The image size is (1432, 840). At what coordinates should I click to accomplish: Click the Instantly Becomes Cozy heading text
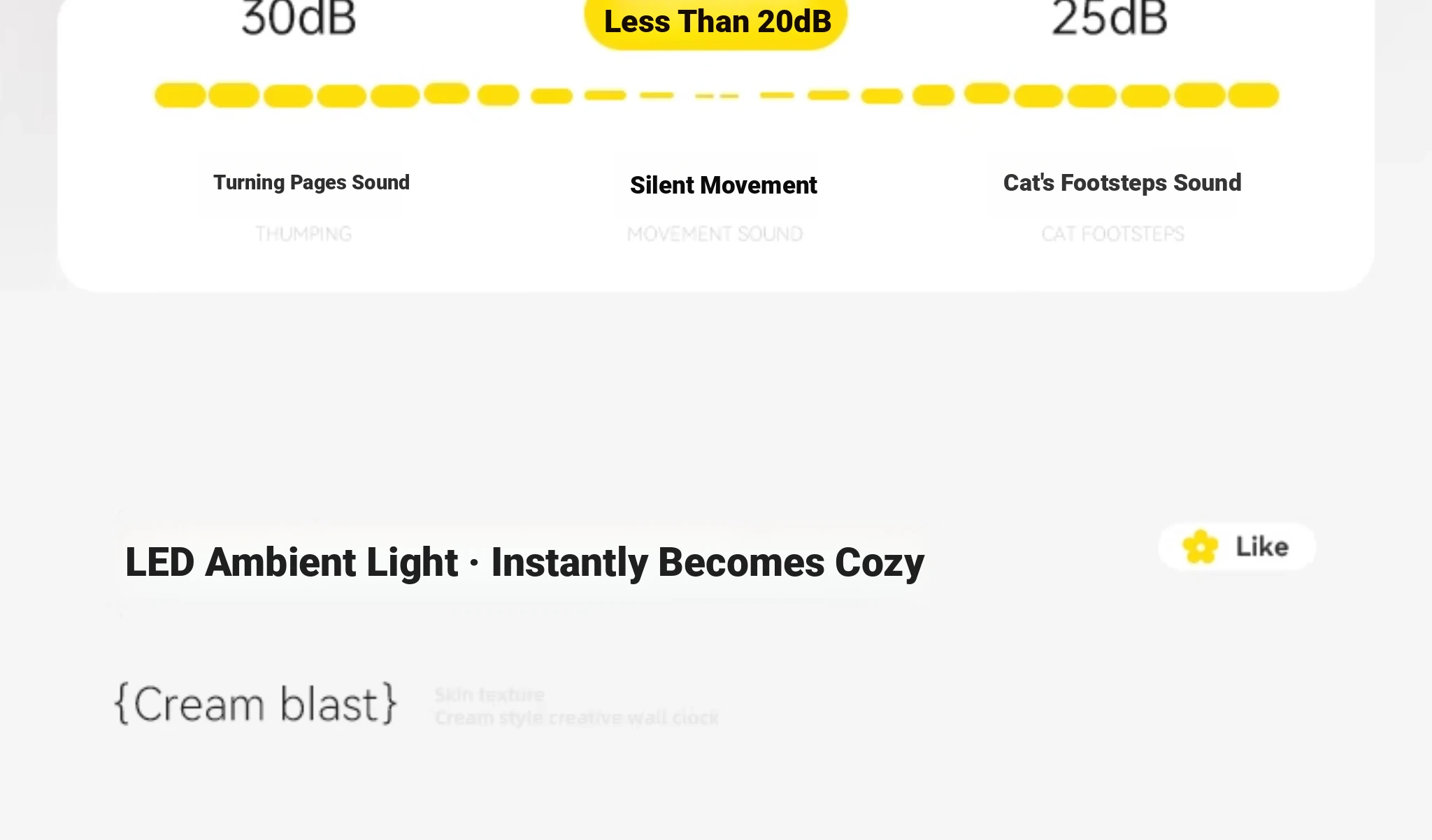point(708,563)
